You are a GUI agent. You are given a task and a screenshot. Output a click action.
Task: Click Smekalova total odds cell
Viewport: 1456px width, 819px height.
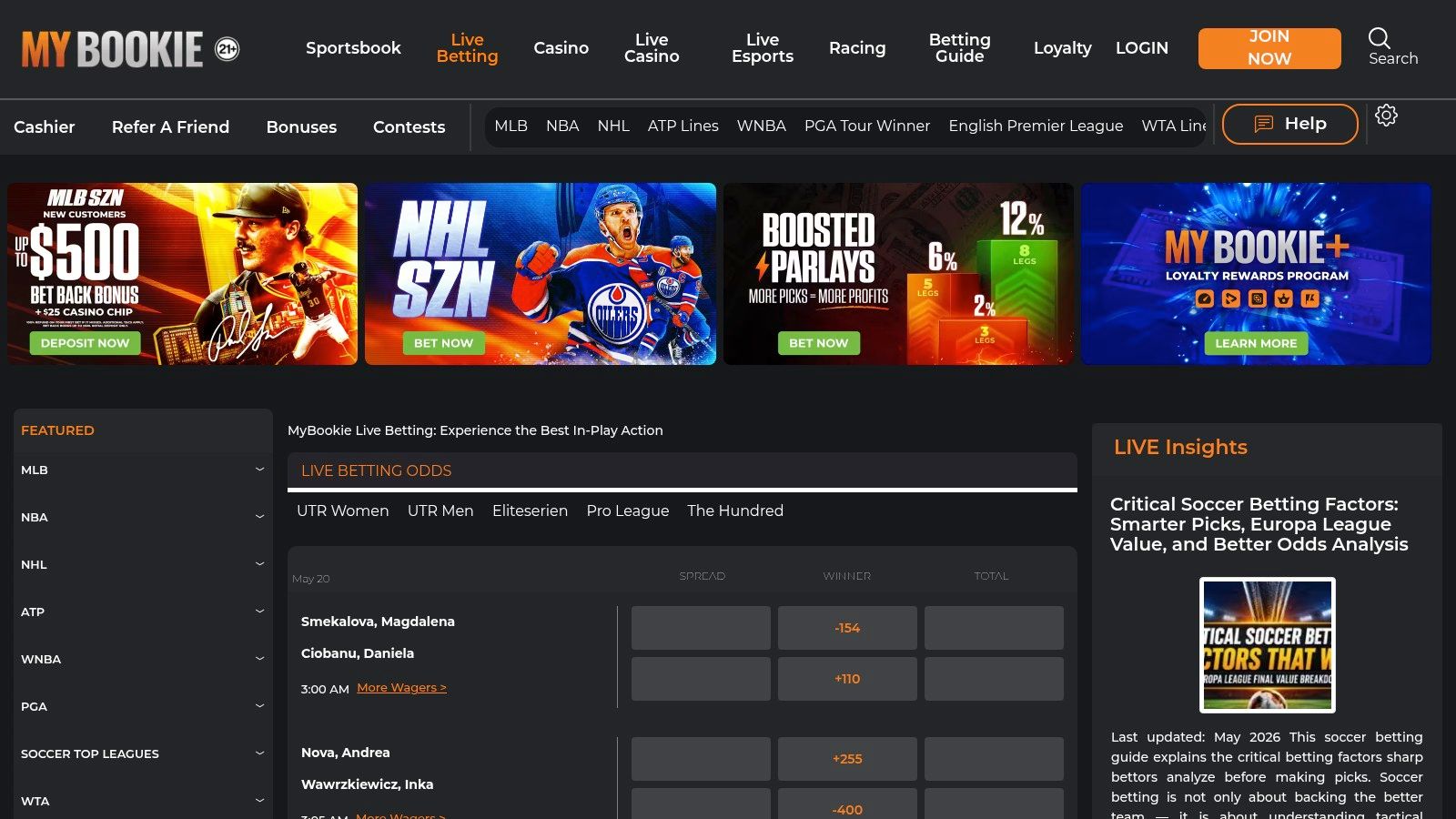[994, 628]
